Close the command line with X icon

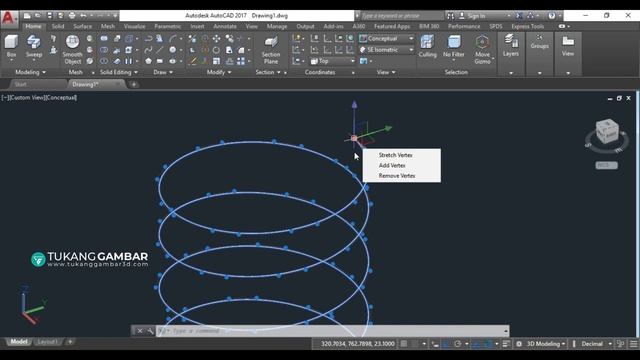point(140,331)
